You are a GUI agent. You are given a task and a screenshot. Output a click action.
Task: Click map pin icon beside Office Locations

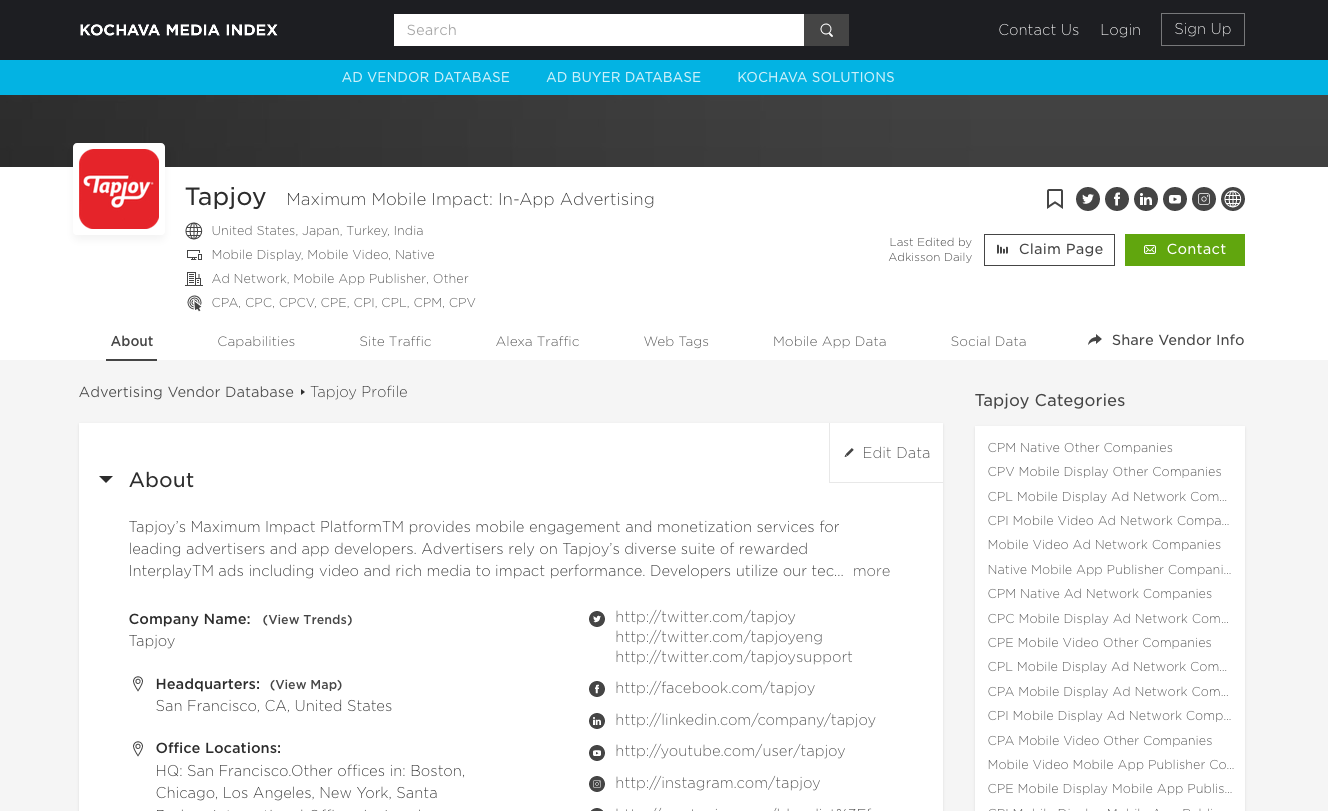click(x=138, y=749)
